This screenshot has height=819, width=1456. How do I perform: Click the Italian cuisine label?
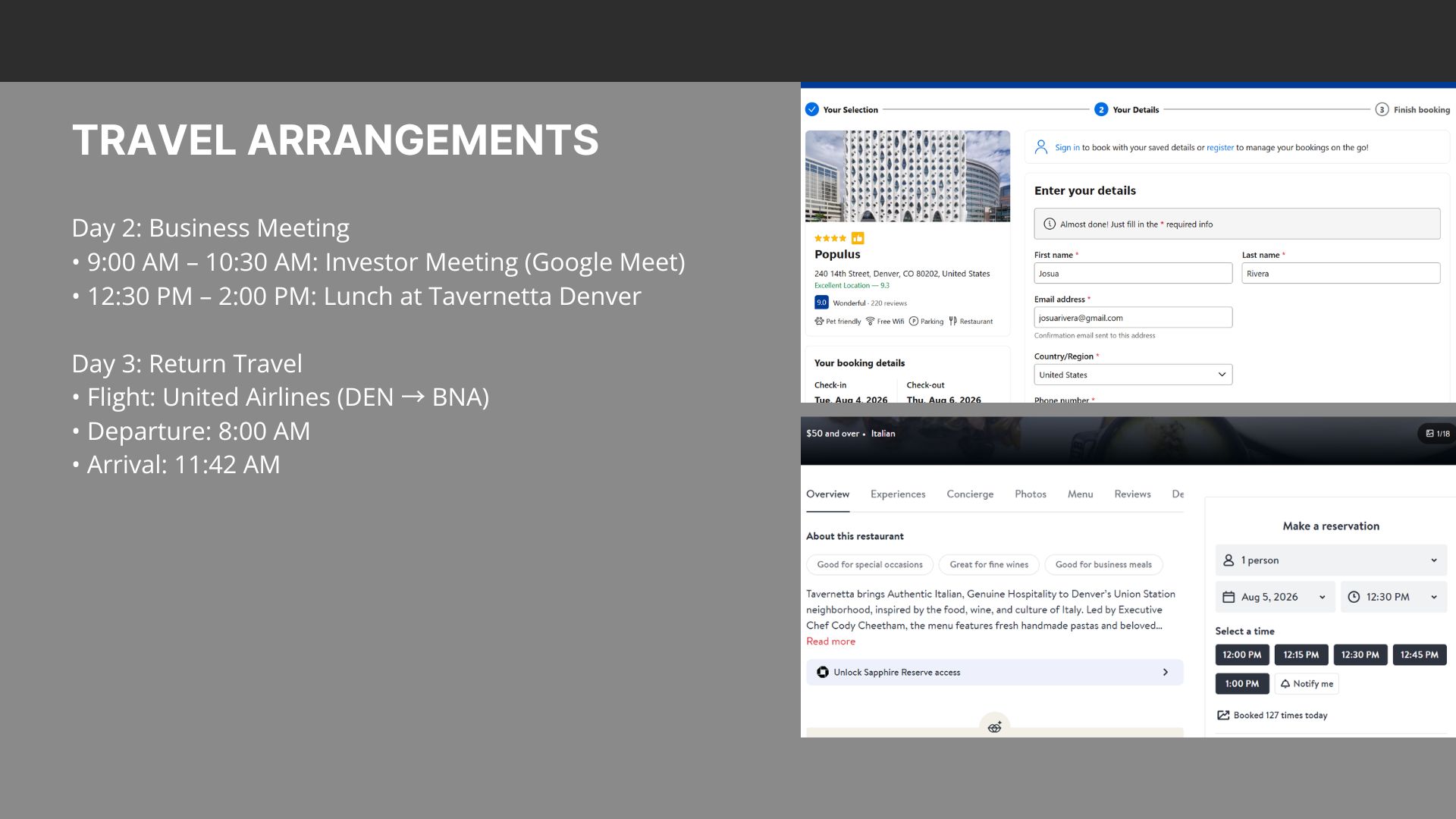[x=883, y=434]
